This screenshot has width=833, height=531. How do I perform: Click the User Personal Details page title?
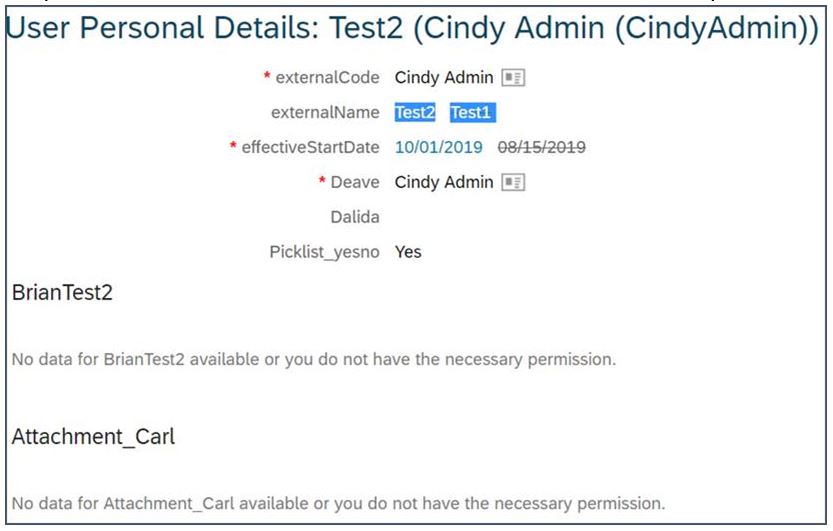[412, 28]
